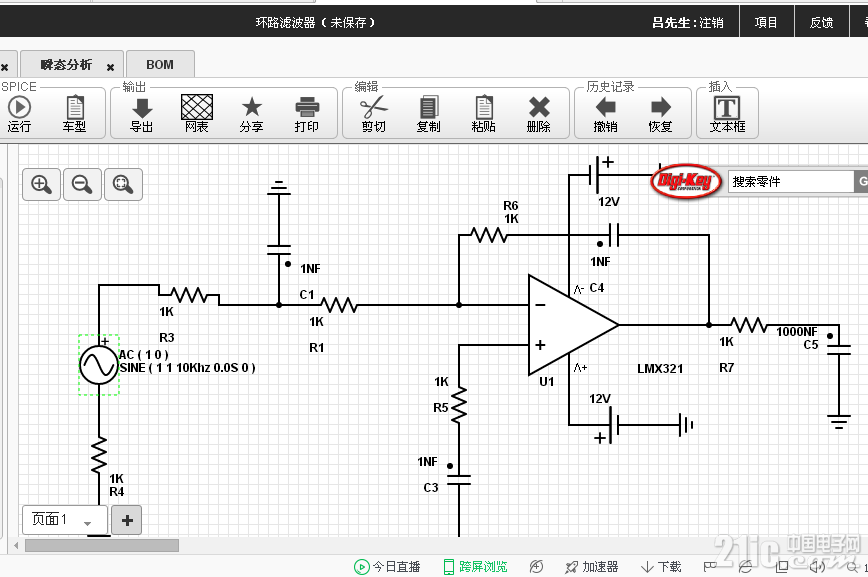Click the horizontal scrollbar thumb
Screen dimensions: 868x577
102,546
